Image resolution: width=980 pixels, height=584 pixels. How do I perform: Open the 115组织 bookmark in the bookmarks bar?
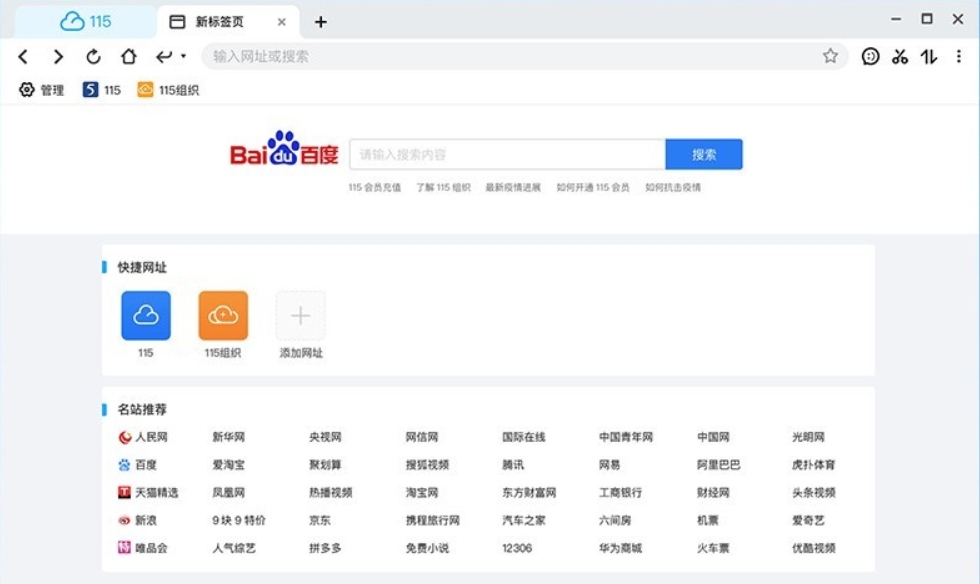168,90
